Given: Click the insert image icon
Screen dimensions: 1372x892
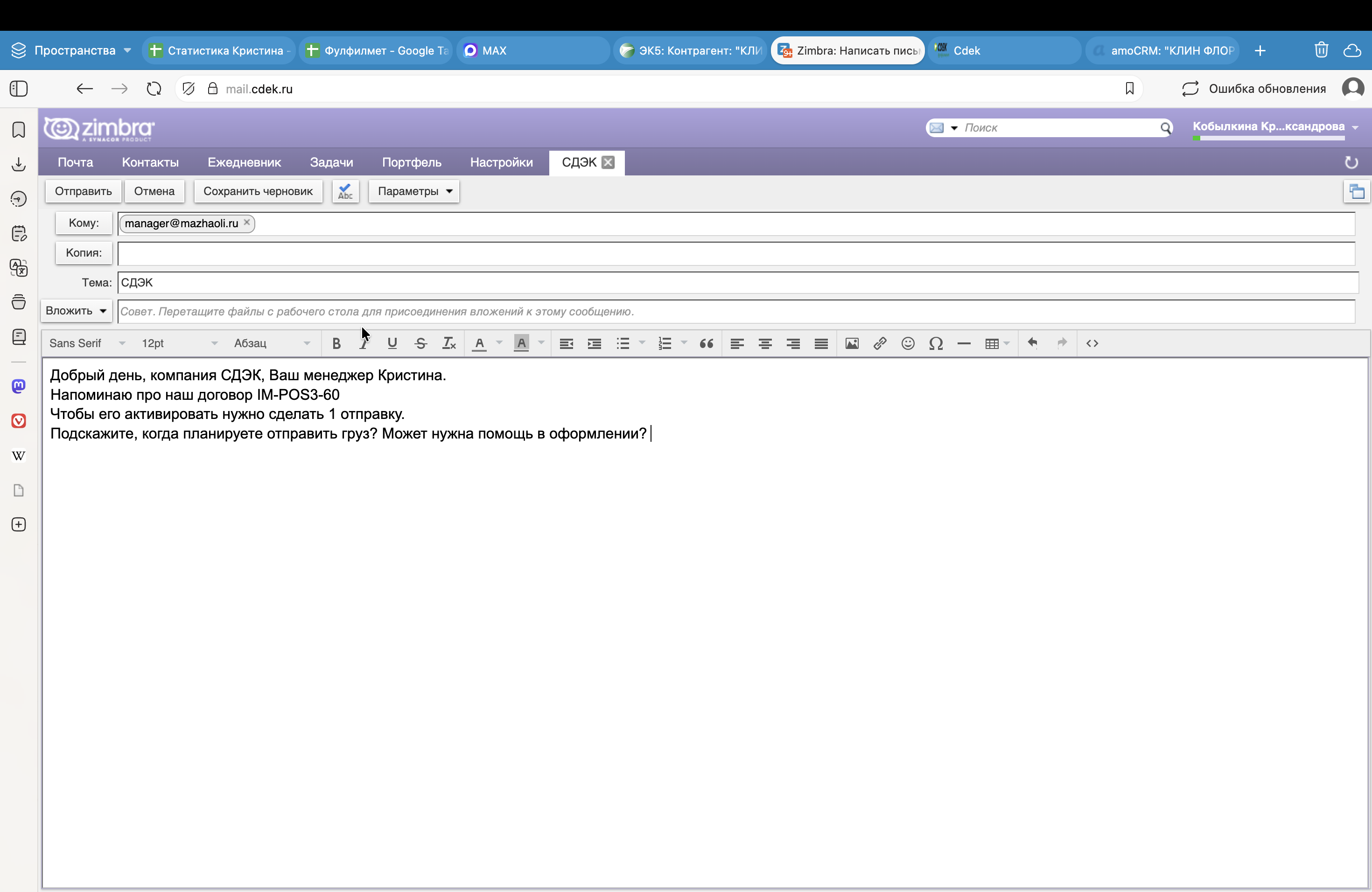Looking at the screenshot, I should click(852, 343).
